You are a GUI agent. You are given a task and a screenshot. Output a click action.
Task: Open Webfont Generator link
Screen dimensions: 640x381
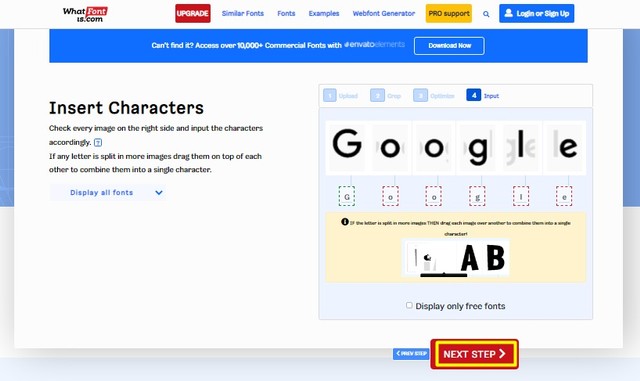click(384, 13)
